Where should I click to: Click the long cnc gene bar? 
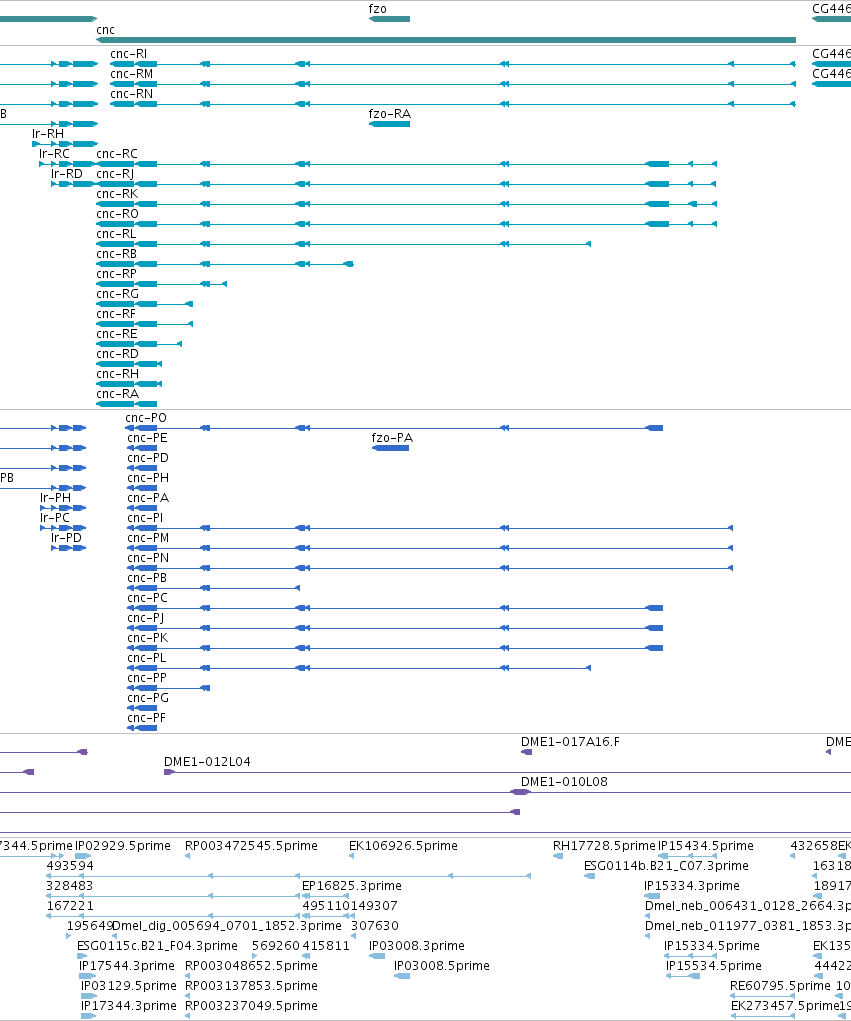click(446, 40)
